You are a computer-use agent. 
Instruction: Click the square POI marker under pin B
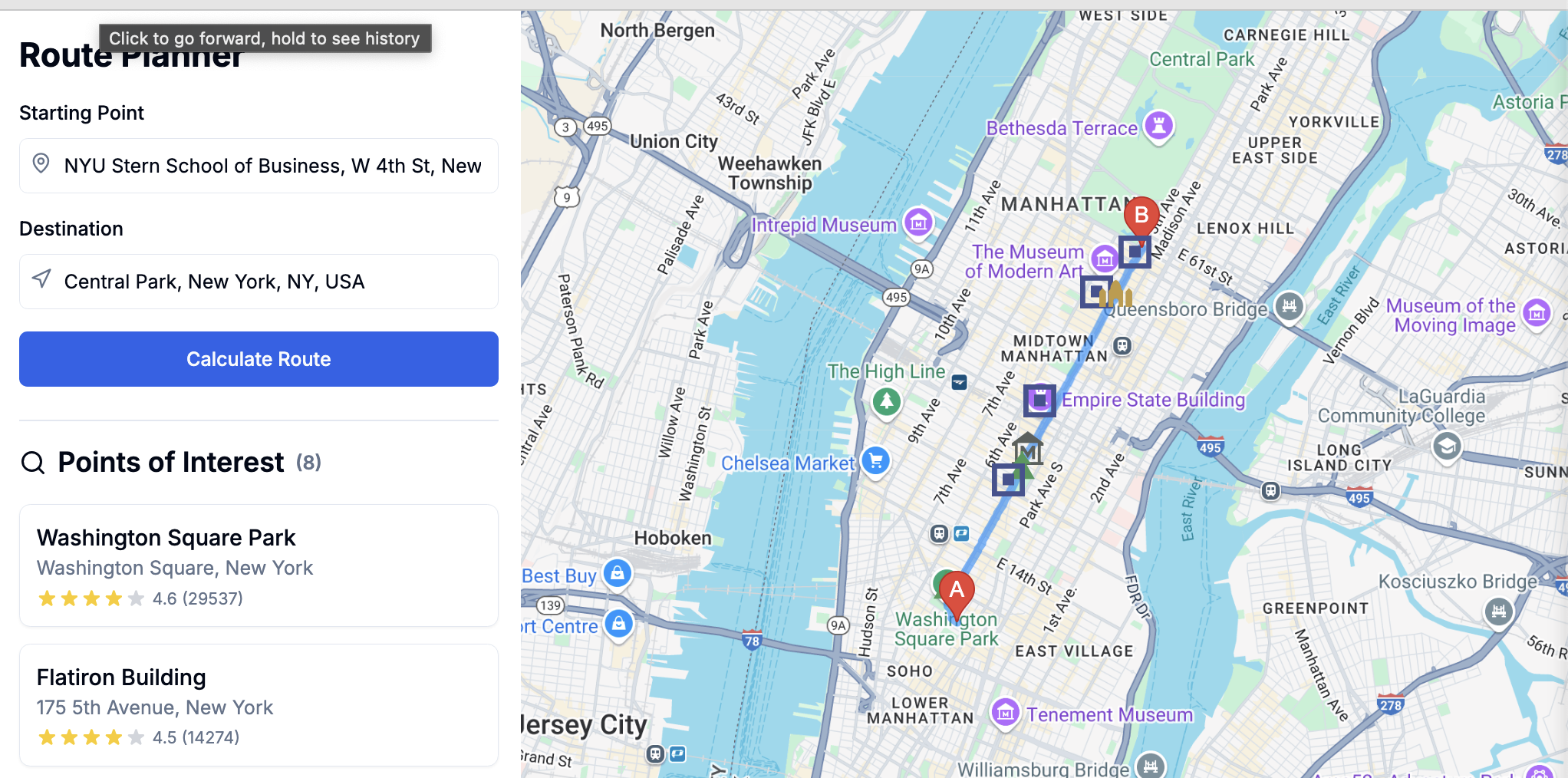click(1135, 252)
